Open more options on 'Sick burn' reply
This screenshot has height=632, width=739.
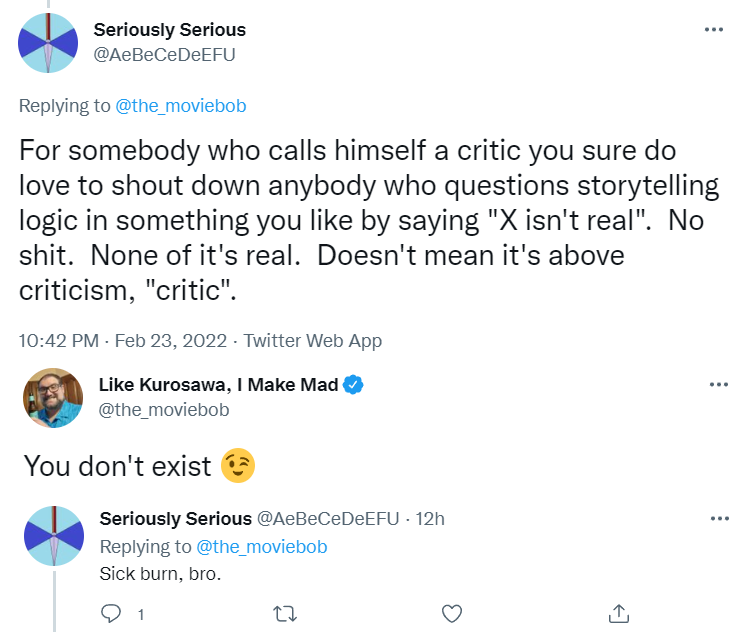tap(720, 519)
